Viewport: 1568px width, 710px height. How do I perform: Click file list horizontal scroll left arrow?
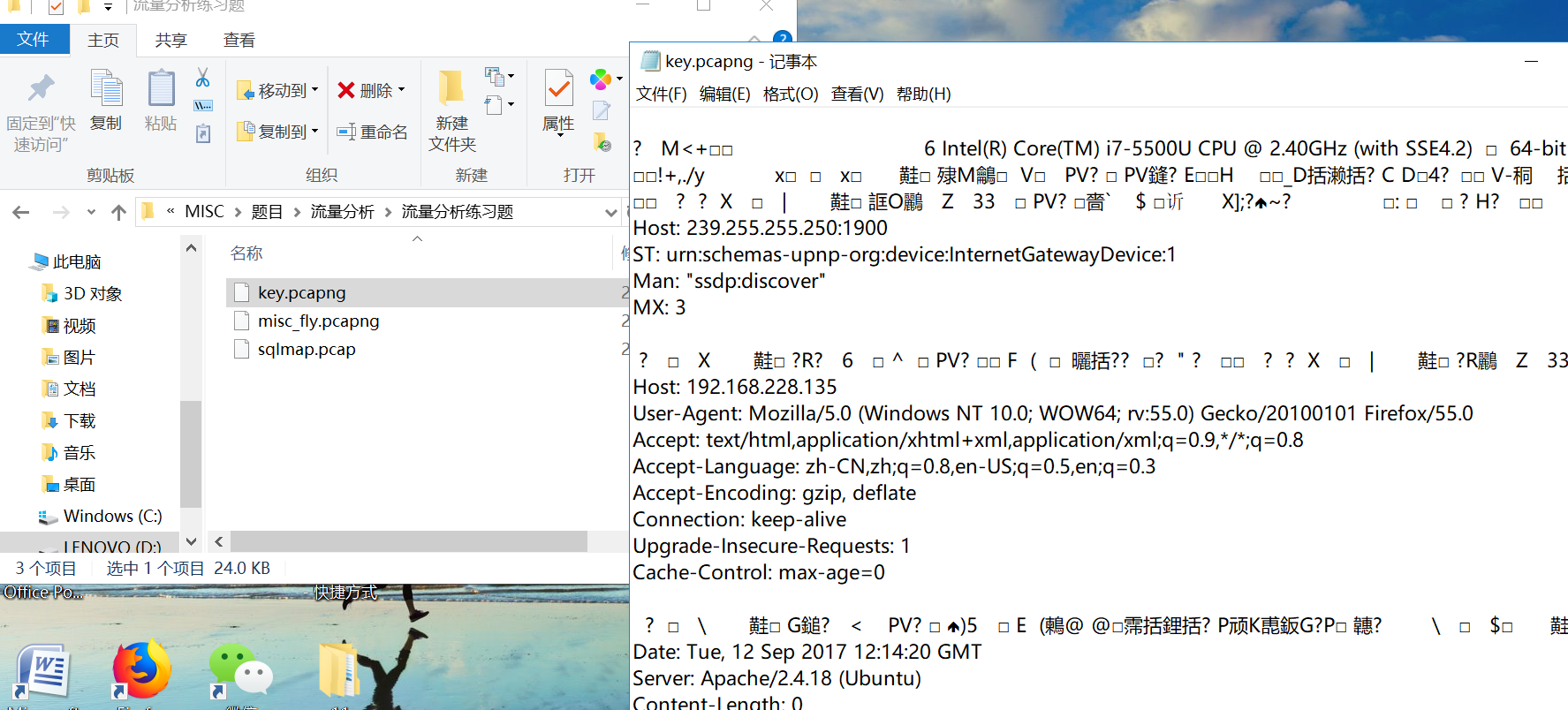[219, 541]
